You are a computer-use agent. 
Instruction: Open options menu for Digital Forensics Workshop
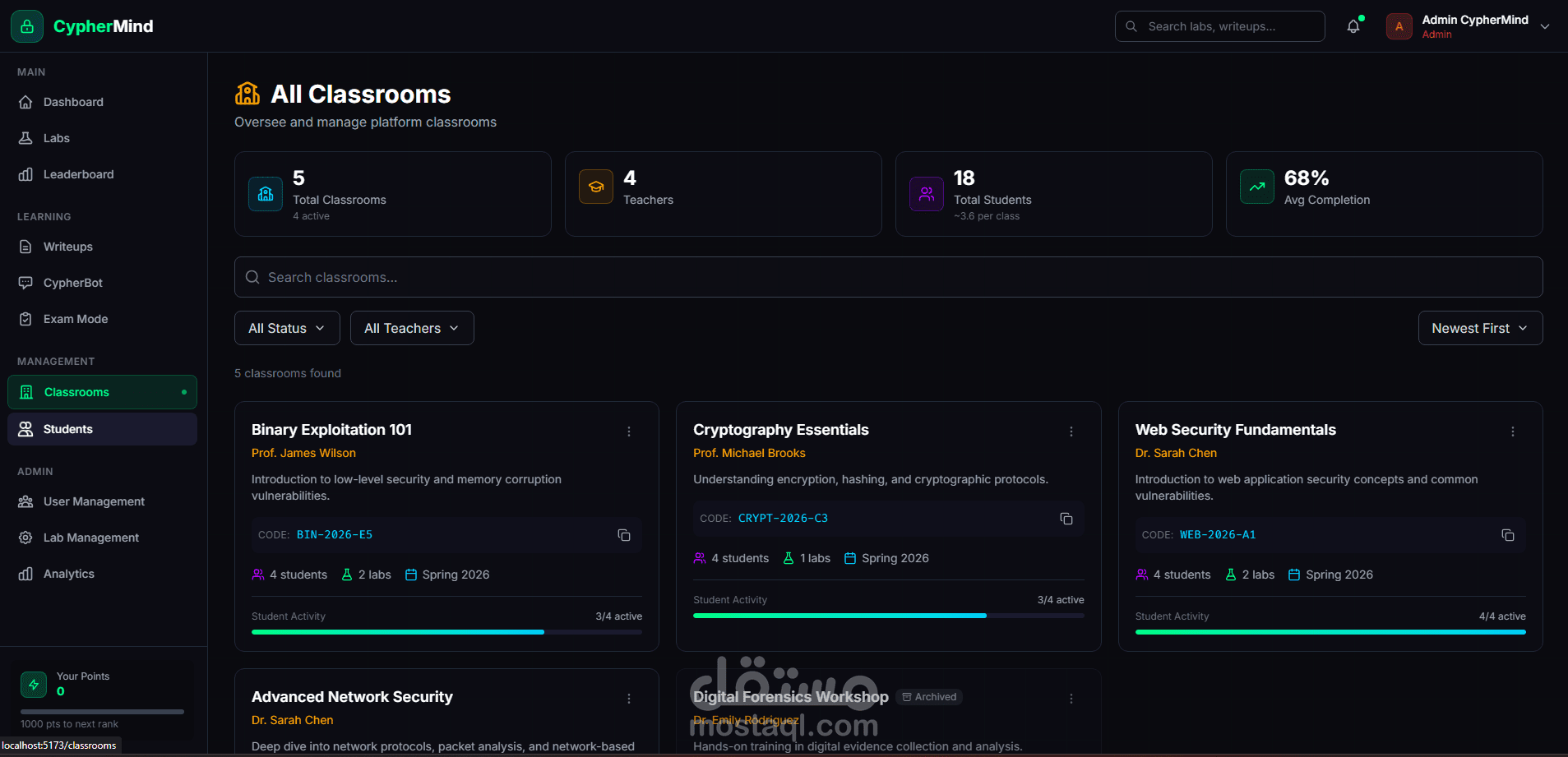pyautogui.click(x=1071, y=699)
